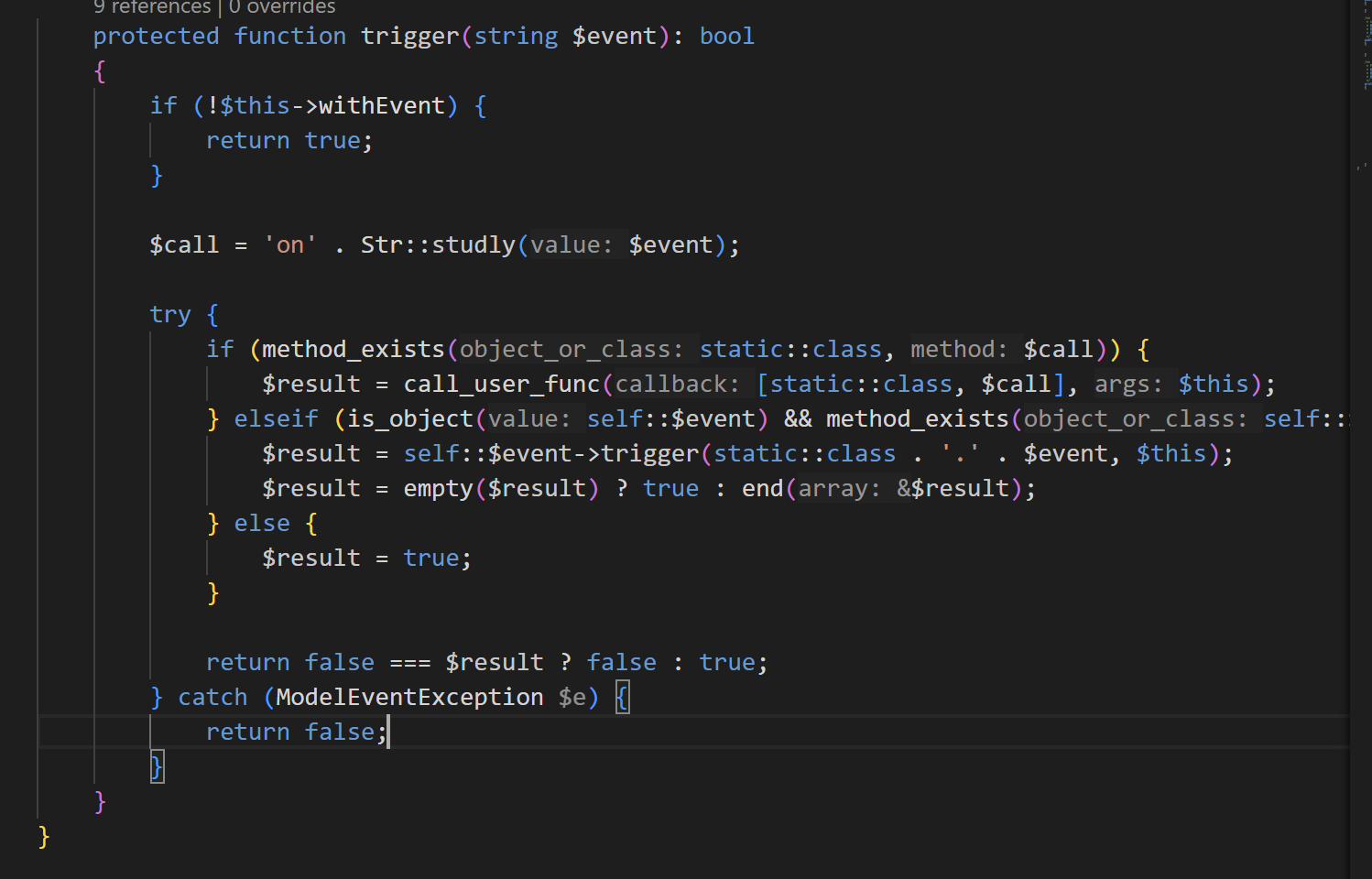This screenshot has width=1372, height=879.
Task: Click the highlighted closing brace of catch block
Action: 157,767
